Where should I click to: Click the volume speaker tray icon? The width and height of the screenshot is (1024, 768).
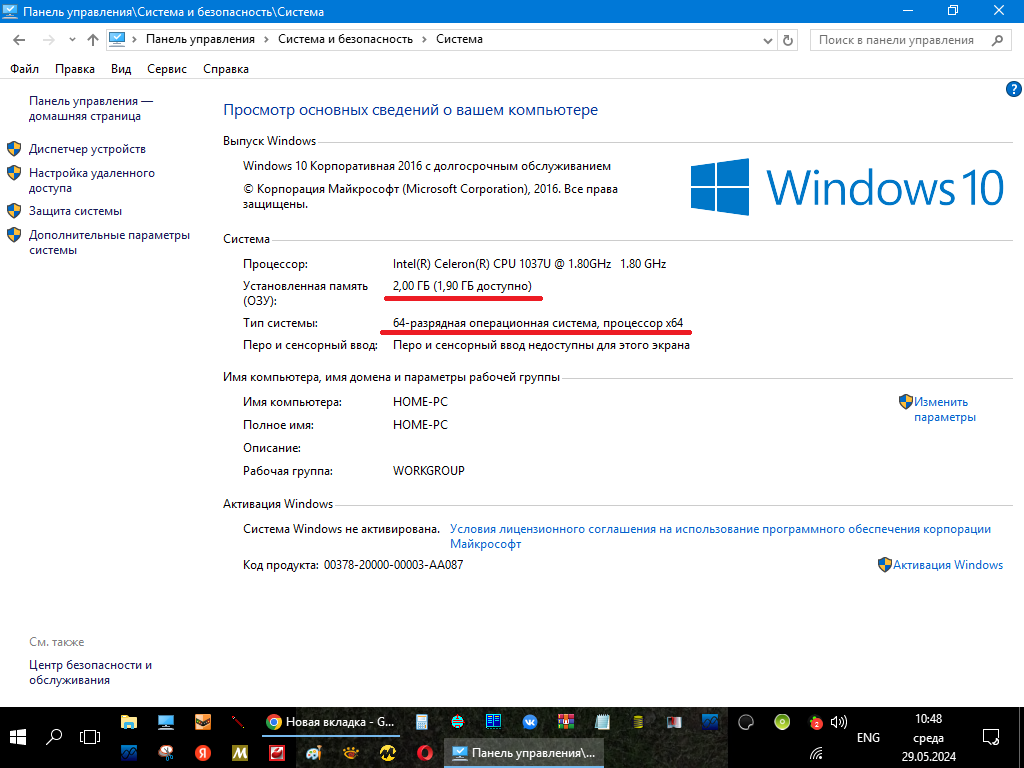pyautogui.click(x=839, y=722)
